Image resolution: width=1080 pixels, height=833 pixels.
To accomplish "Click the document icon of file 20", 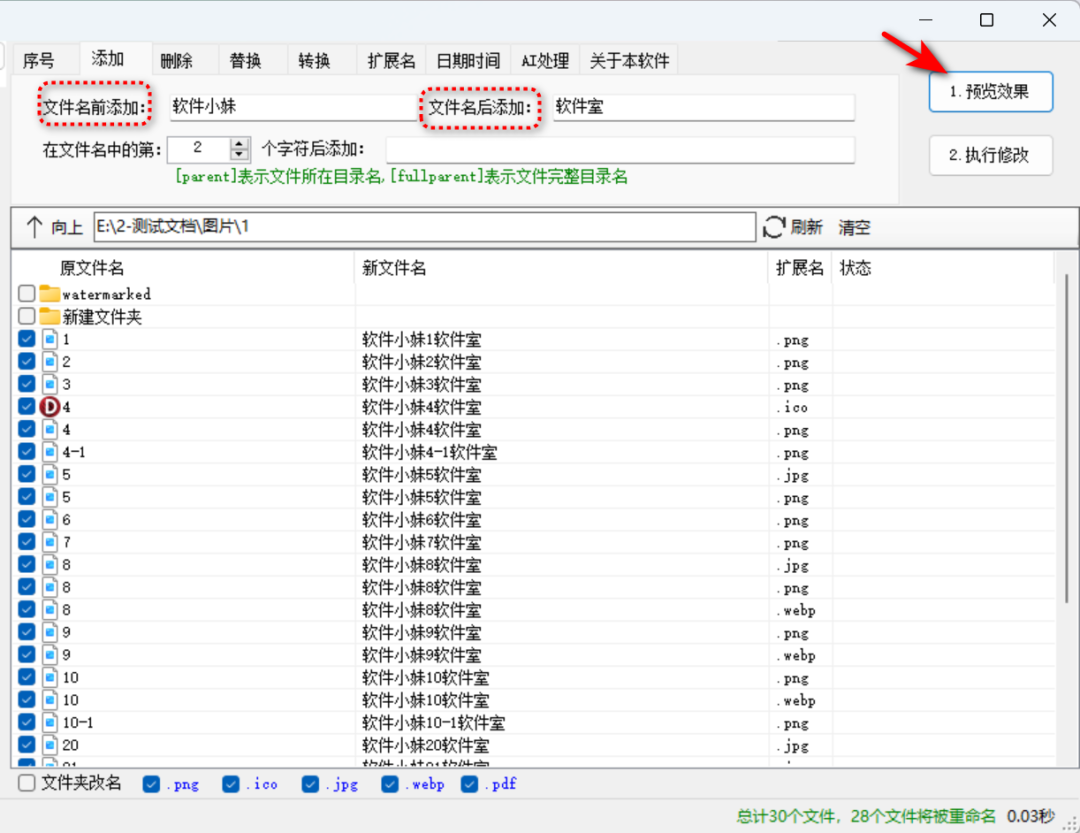I will click(x=51, y=744).
